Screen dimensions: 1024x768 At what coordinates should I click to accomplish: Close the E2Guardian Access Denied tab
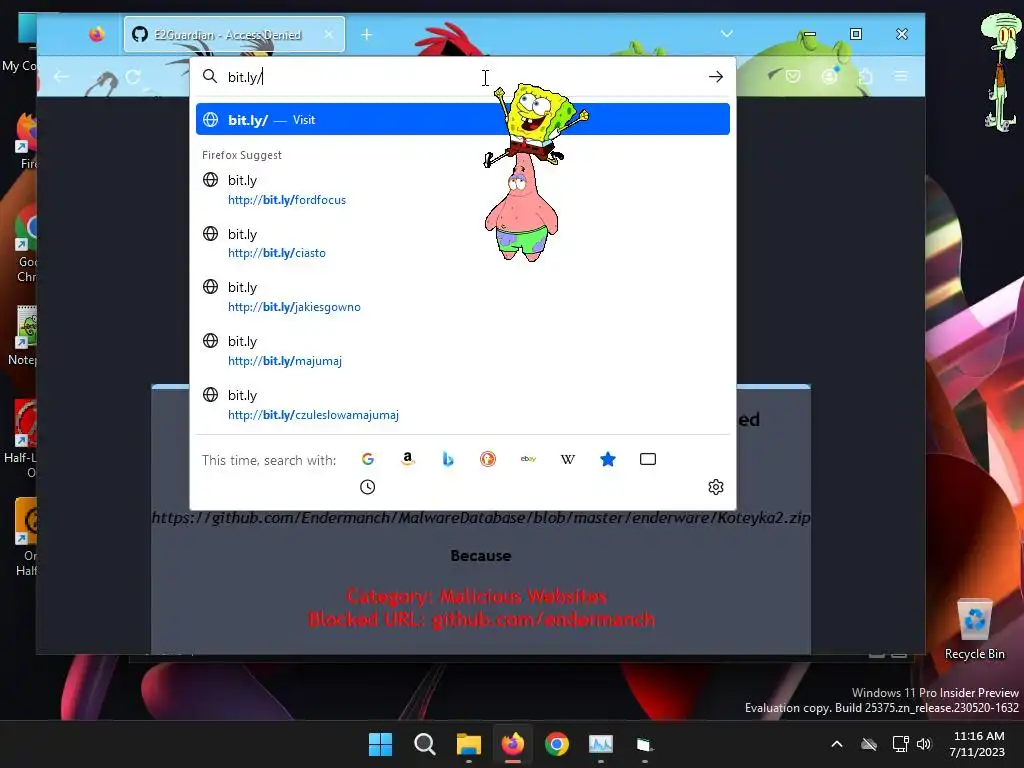click(329, 34)
